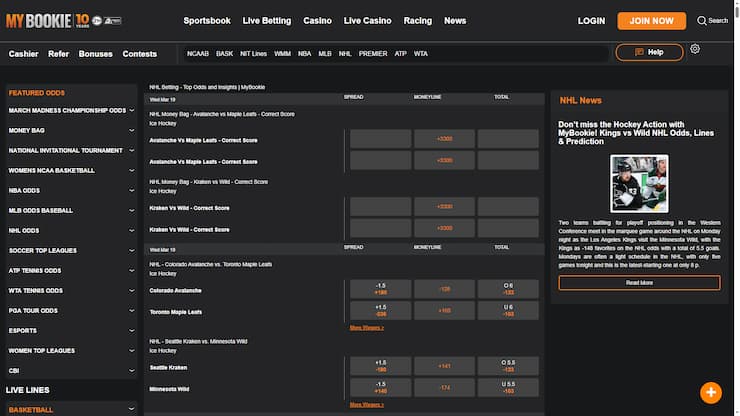Expand NHL Odds section
Image resolution: width=740 pixels, height=416 pixels.
71,231
